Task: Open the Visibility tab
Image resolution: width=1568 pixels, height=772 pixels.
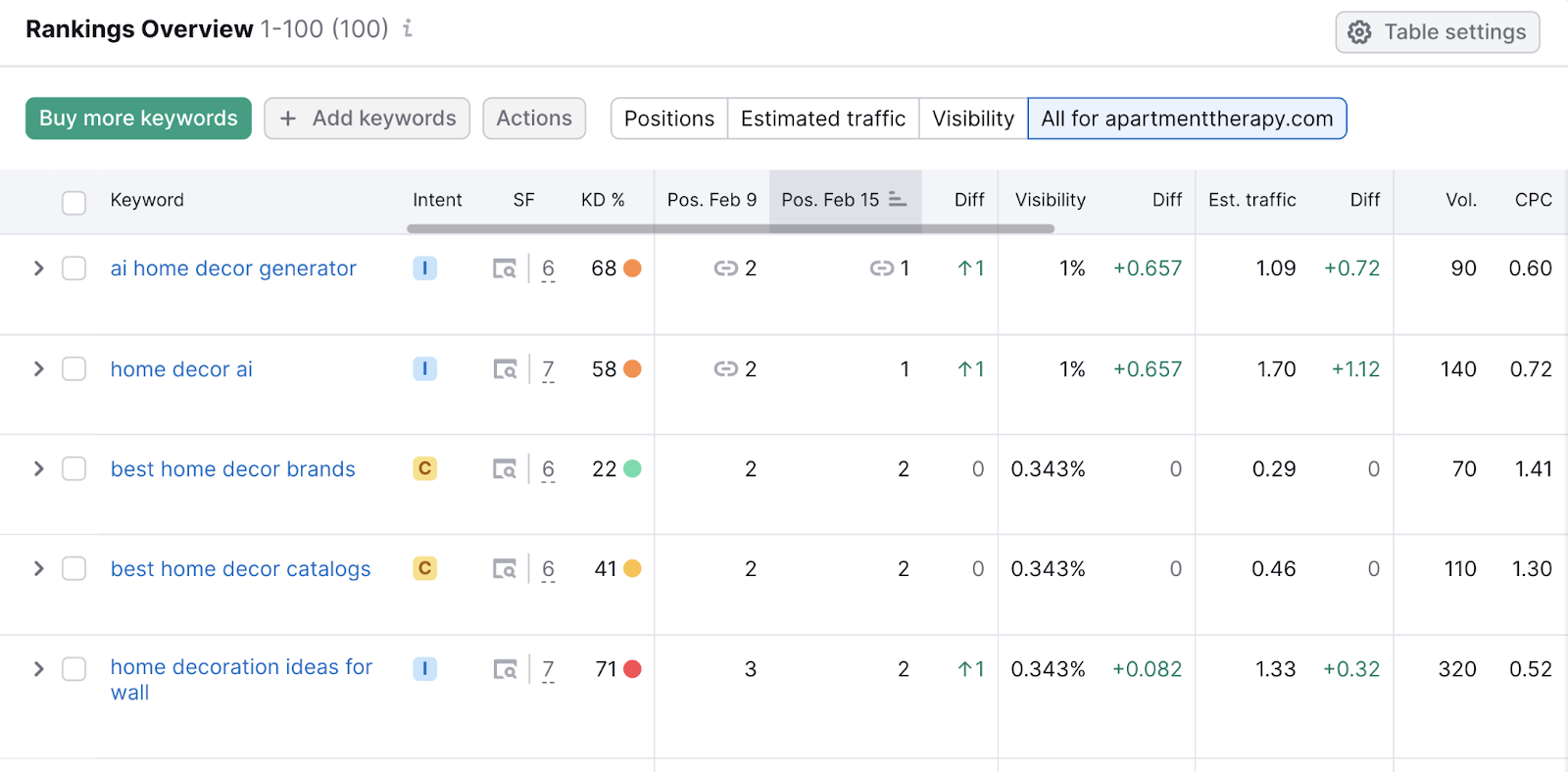Action: pos(973,119)
